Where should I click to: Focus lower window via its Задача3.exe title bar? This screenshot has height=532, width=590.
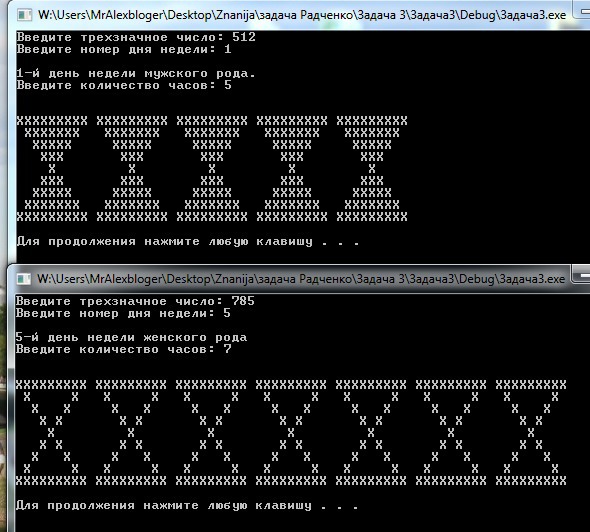click(x=301, y=279)
